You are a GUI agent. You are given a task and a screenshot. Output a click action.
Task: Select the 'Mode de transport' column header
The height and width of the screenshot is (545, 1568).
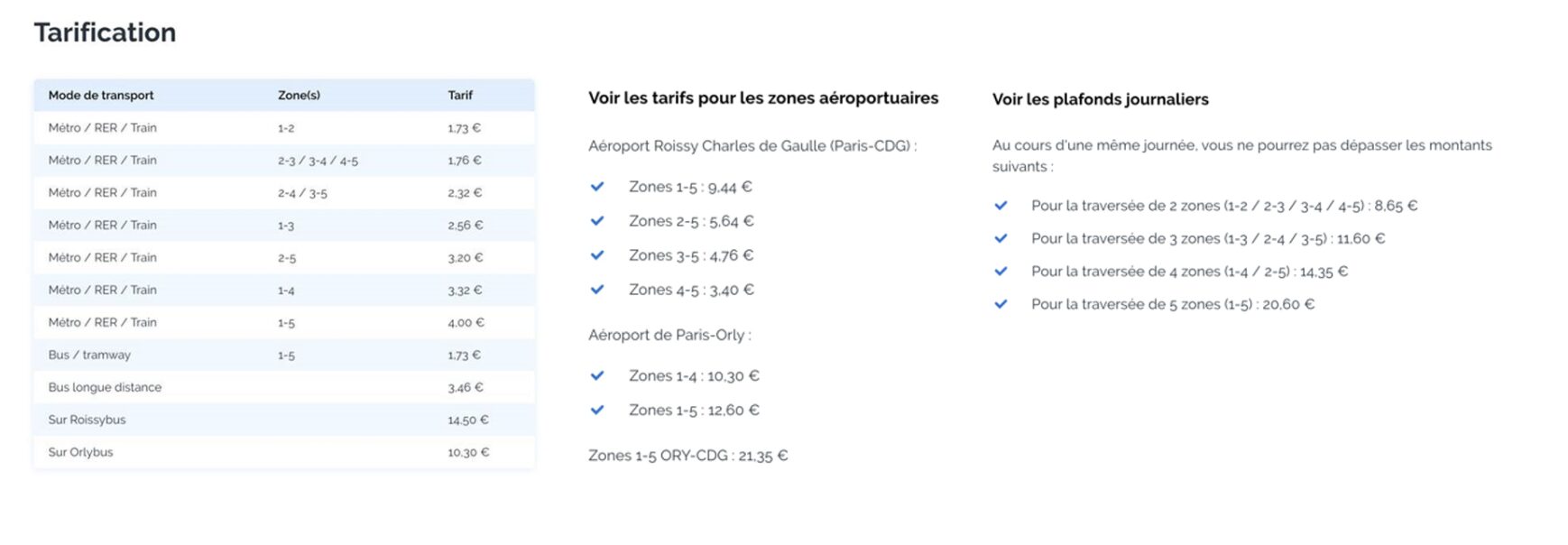point(101,95)
